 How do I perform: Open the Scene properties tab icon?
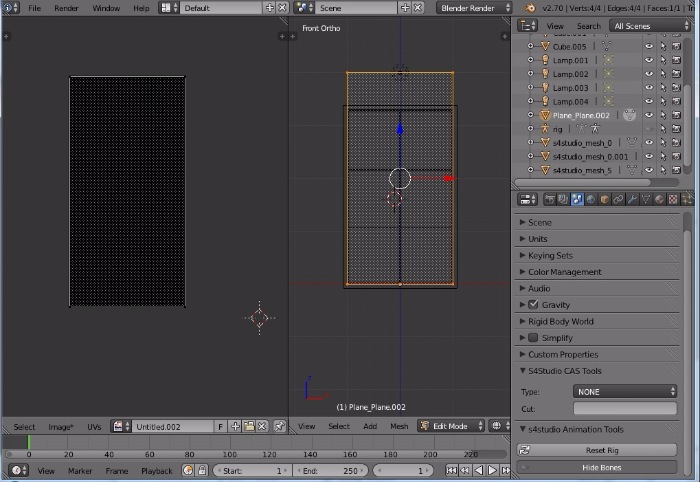point(578,199)
